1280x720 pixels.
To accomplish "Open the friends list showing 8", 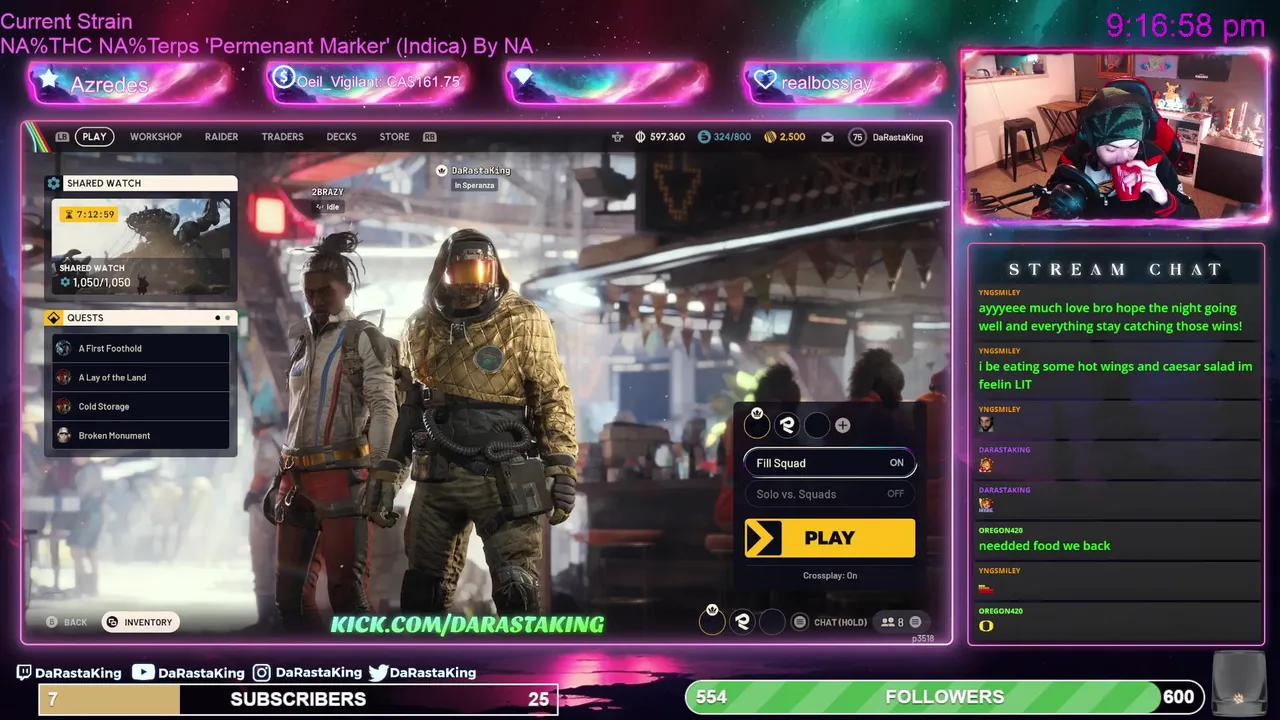I will tap(892, 622).
